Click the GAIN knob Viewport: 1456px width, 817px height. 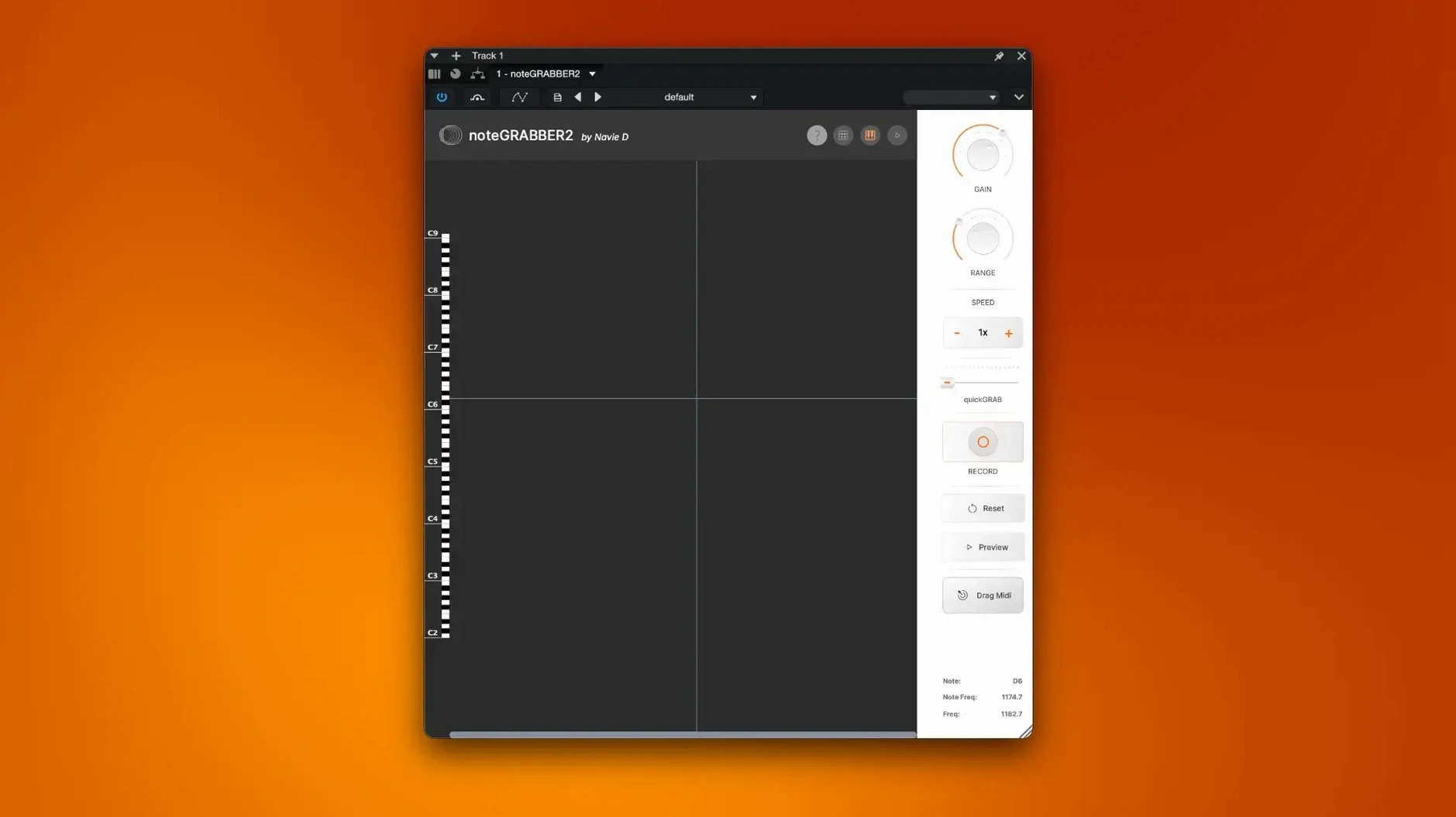983,155
